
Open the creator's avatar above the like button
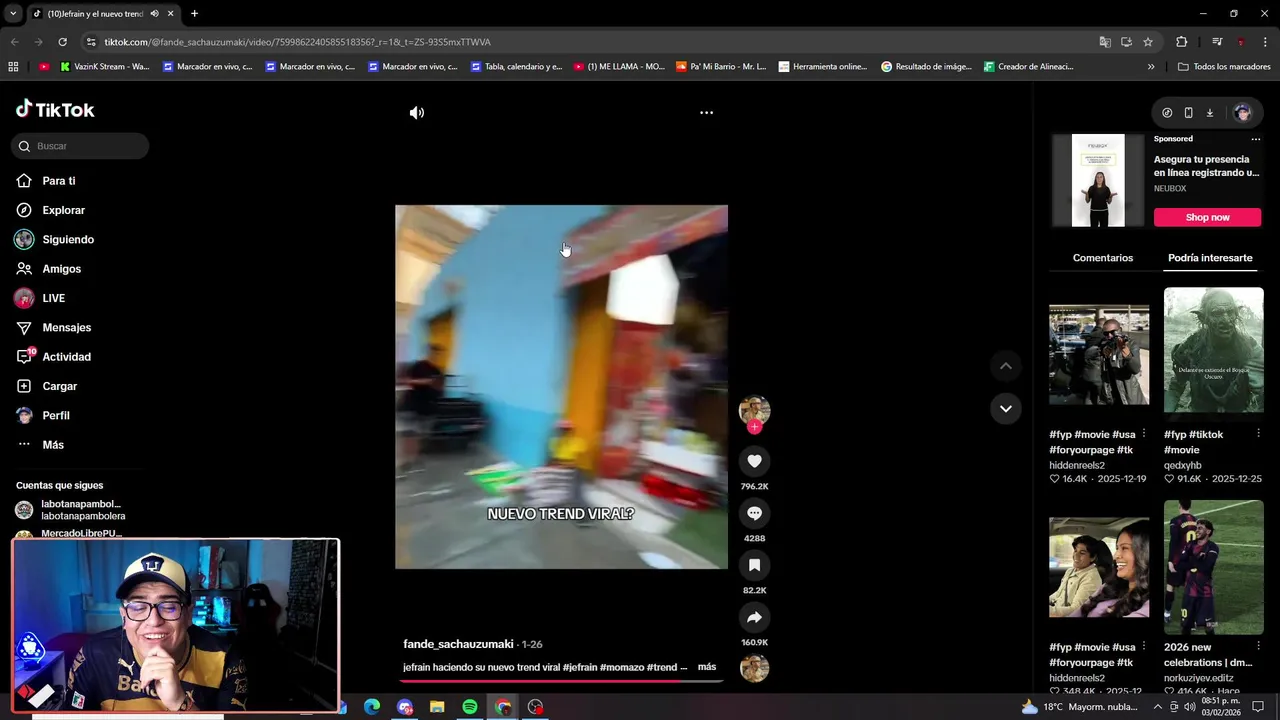click(754, 409)
